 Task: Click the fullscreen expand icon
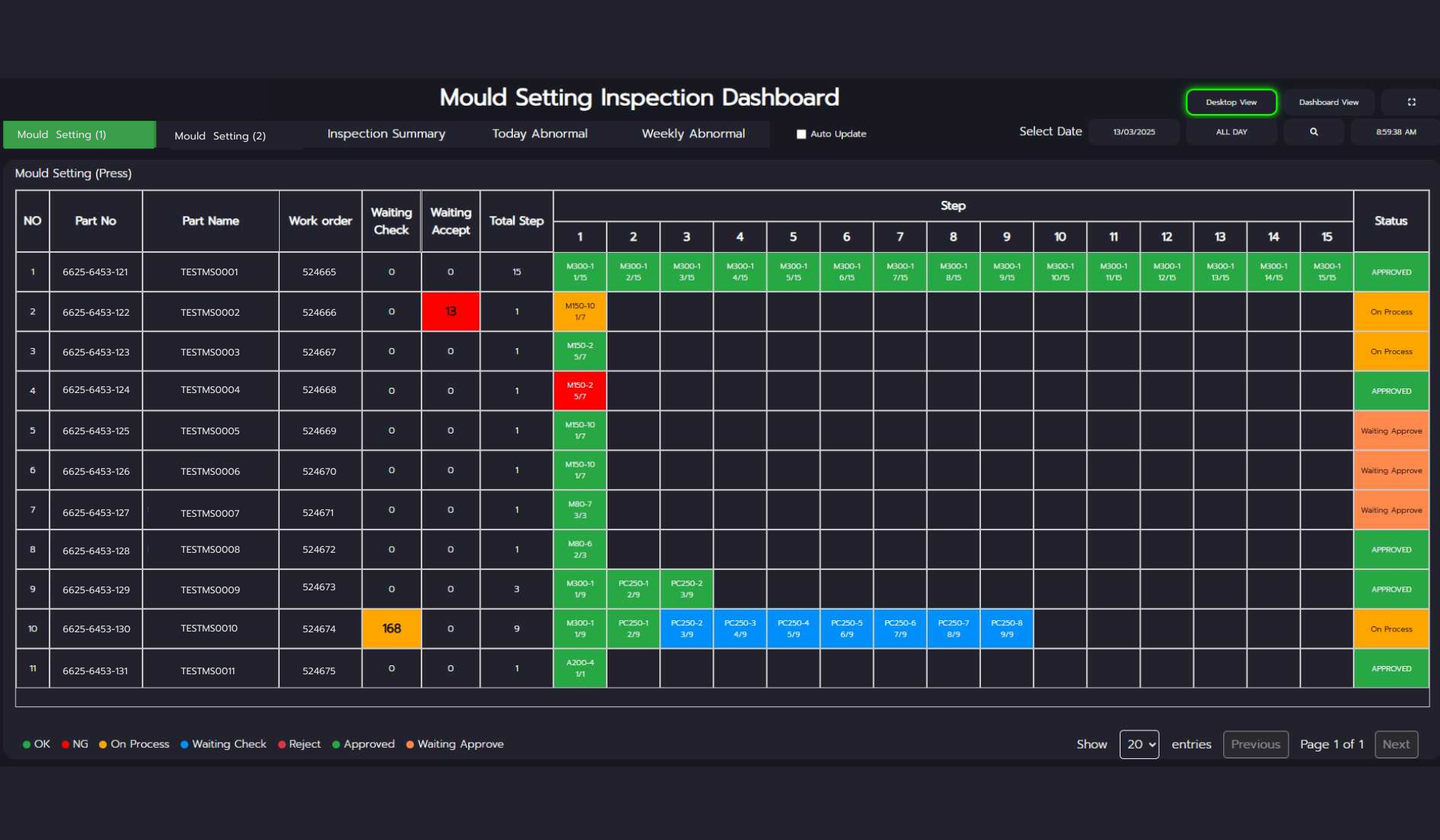coord(1411,102)
